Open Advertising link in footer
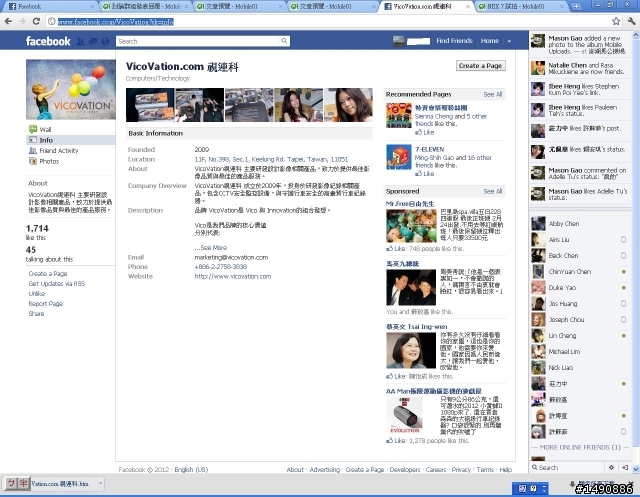This screenshot has width=640, height=497. 324,470
